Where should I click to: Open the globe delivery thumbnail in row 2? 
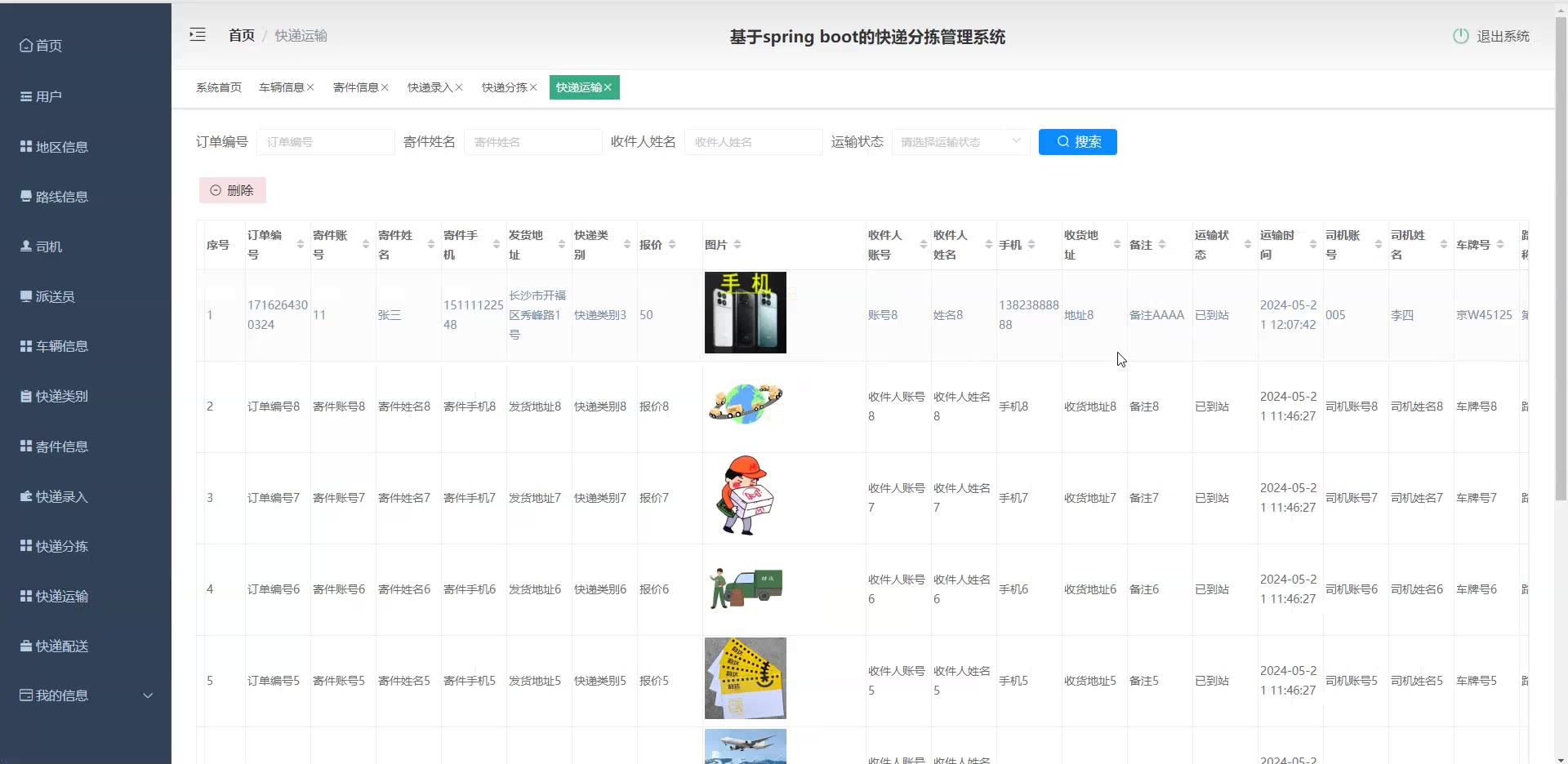[x=746, y=404]
